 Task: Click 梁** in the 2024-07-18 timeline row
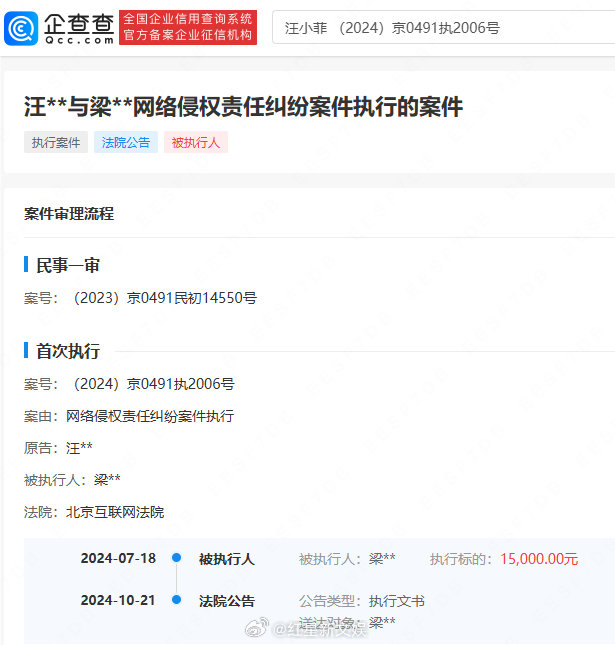coord(382,559)
